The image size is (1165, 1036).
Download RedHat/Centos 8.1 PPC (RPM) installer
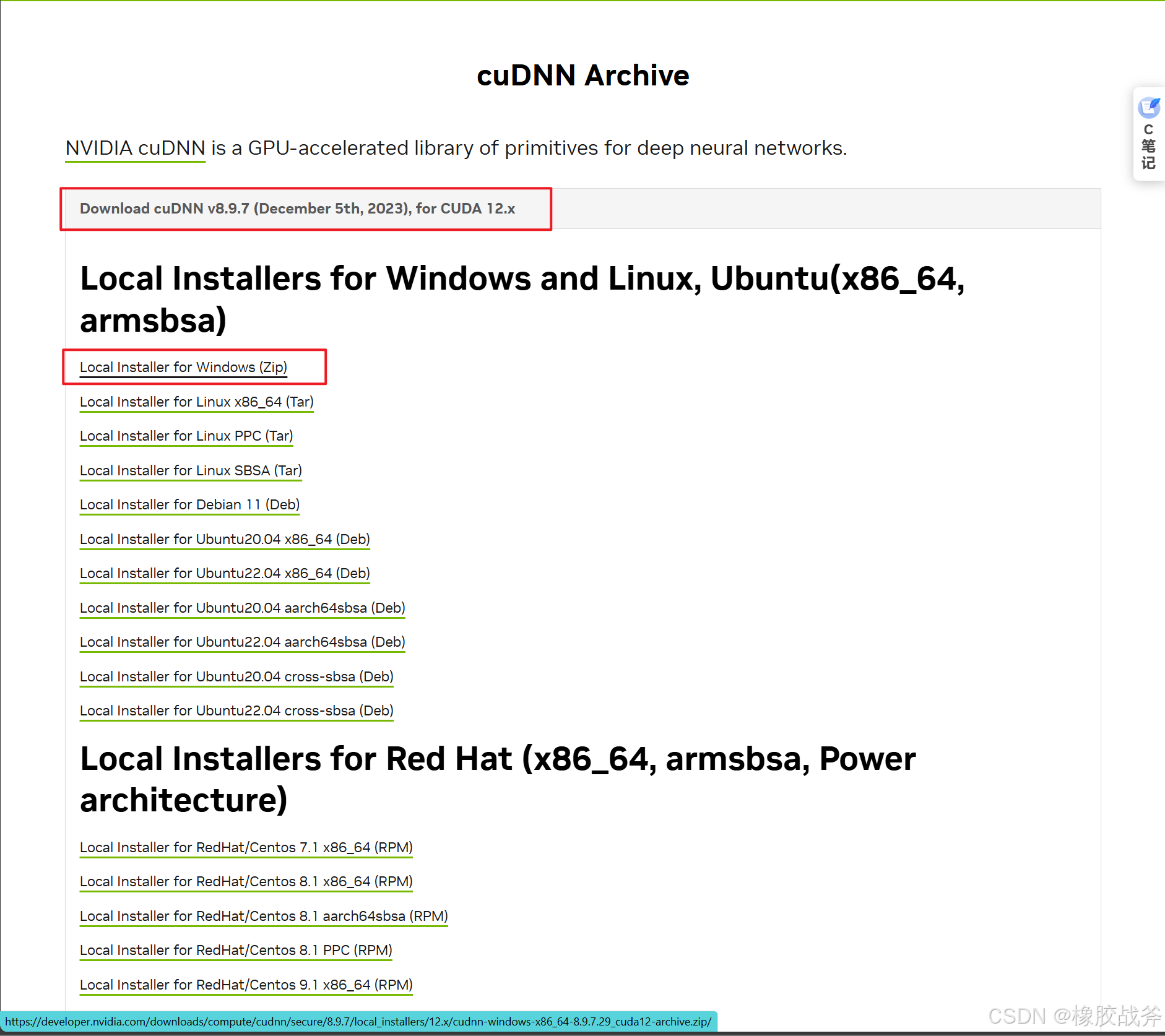236,950
